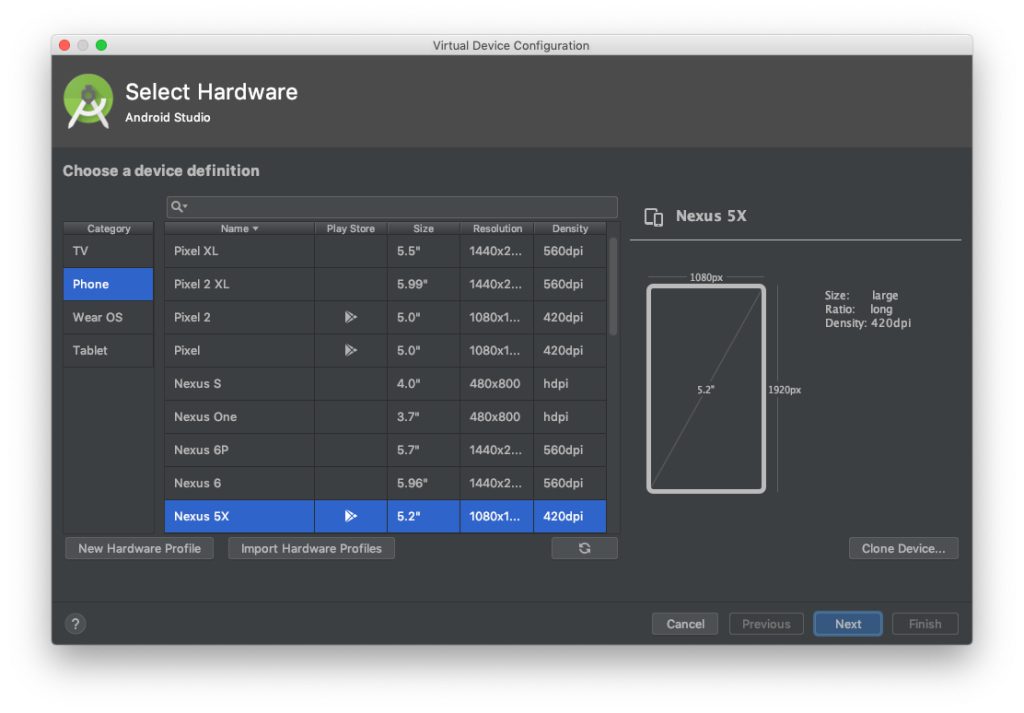The width and height of the screenshot is (1024, 713).
Task: Focus the device search field
Action: (x=392, y=207)
